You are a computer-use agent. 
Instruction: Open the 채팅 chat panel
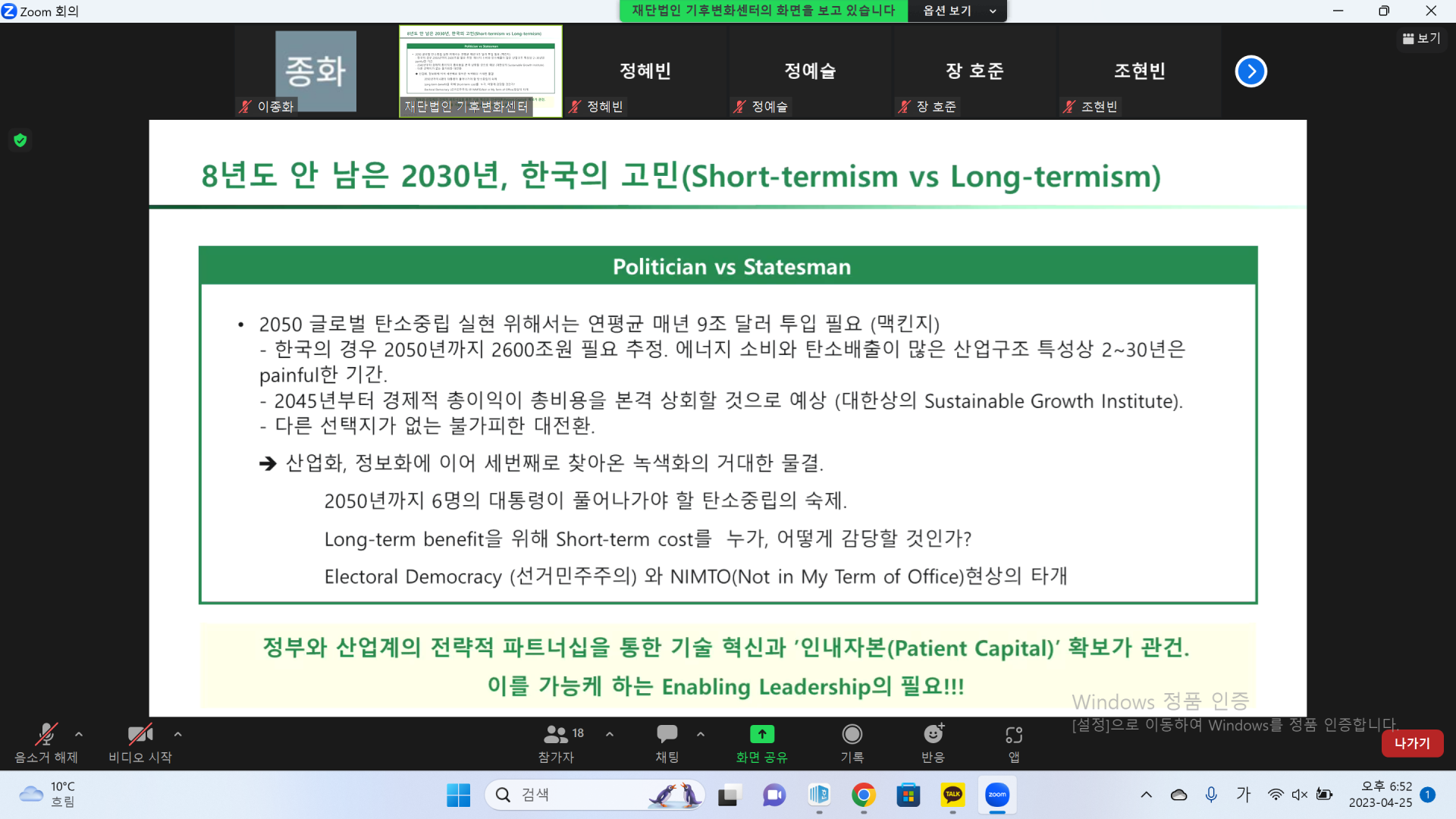[x=667, y=742]
